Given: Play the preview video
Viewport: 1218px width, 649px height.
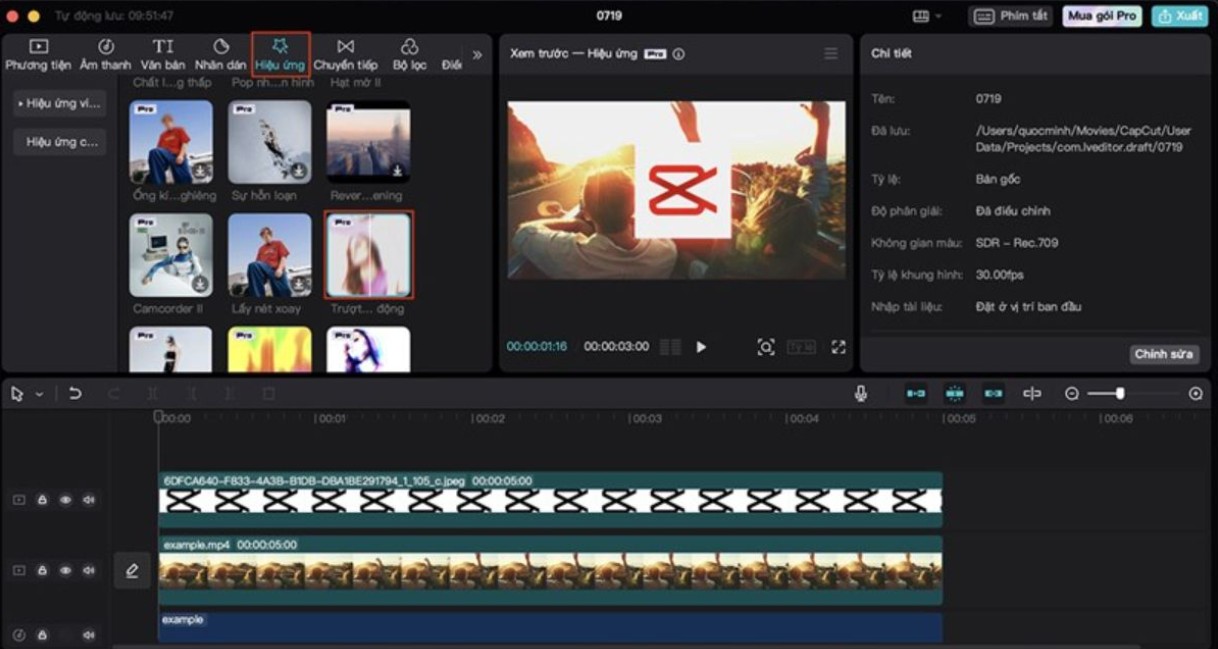Looking at the screenshot, I should (701, 347).
